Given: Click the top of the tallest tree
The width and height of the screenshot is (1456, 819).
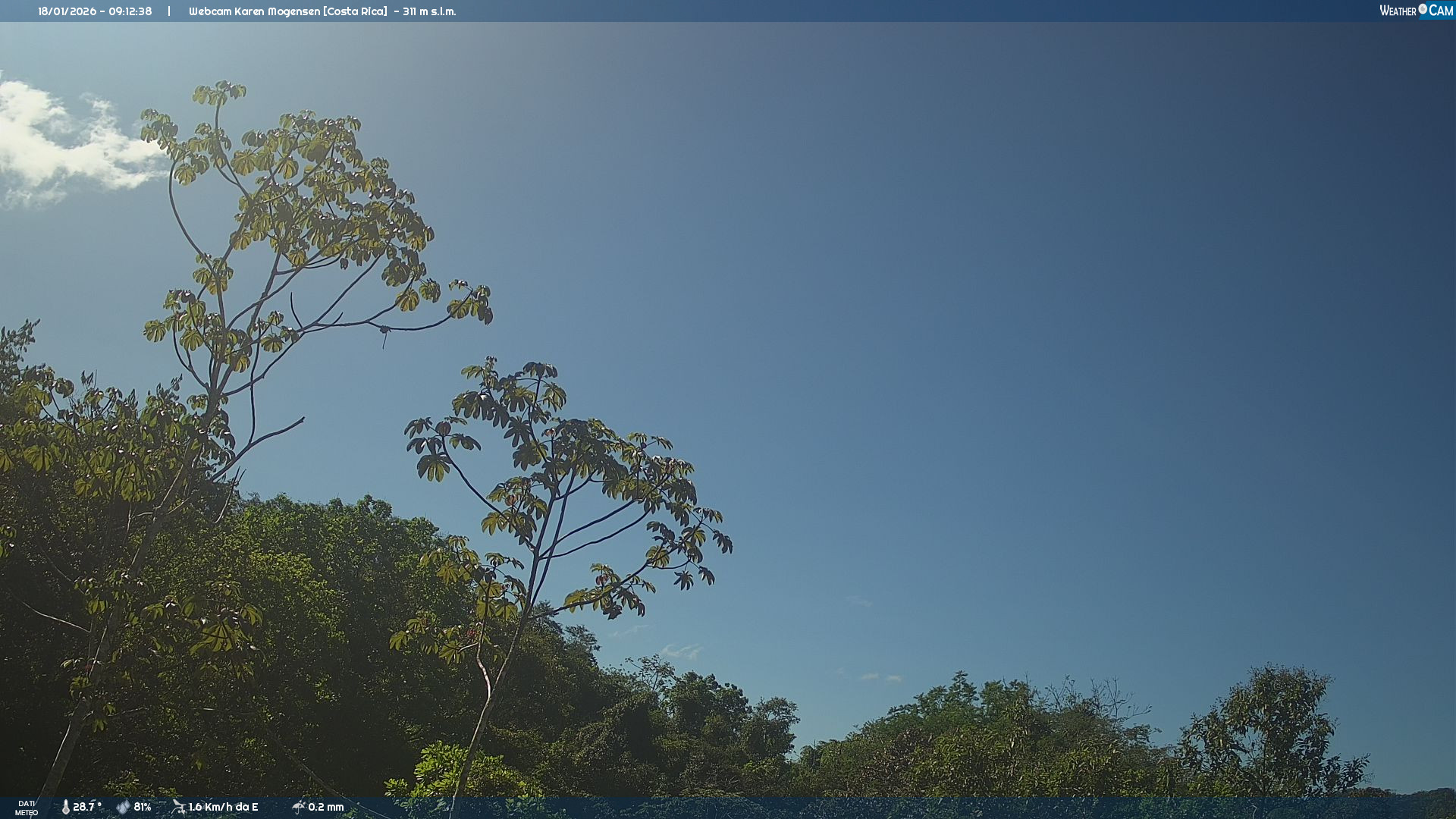Looking at the screenshot, I should [x=220, y=93].
